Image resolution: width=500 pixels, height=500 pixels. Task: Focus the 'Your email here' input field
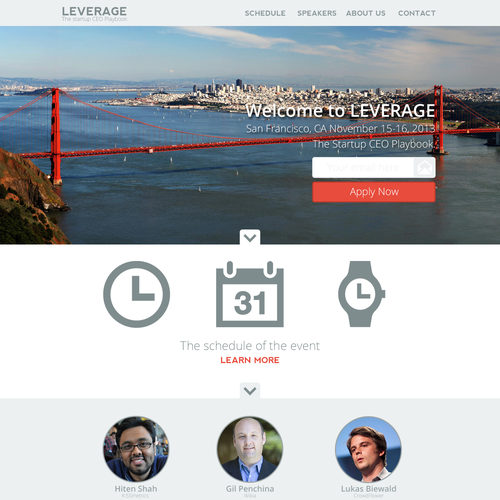(363, 167)
